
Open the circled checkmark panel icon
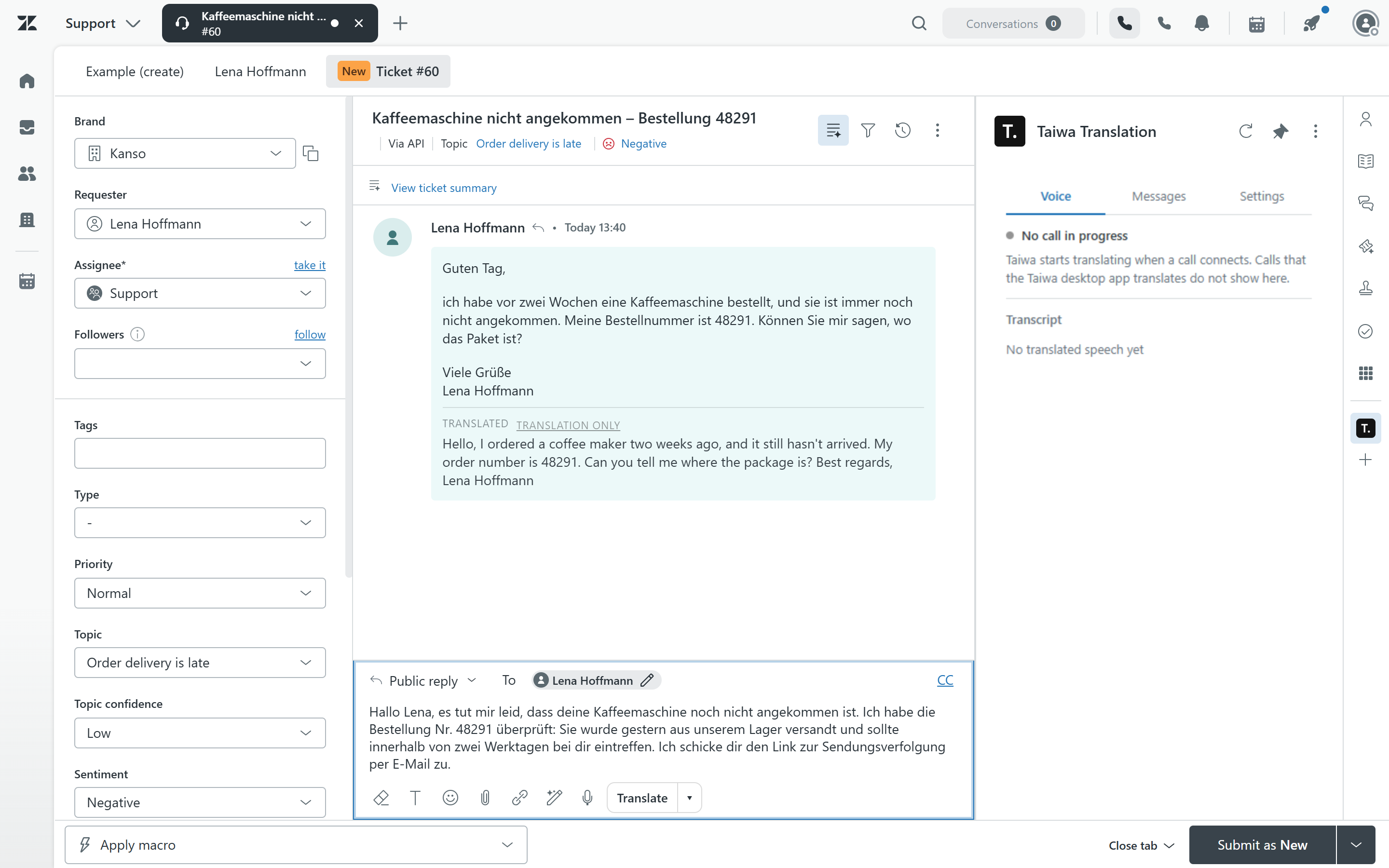(x=1365, y=331)
